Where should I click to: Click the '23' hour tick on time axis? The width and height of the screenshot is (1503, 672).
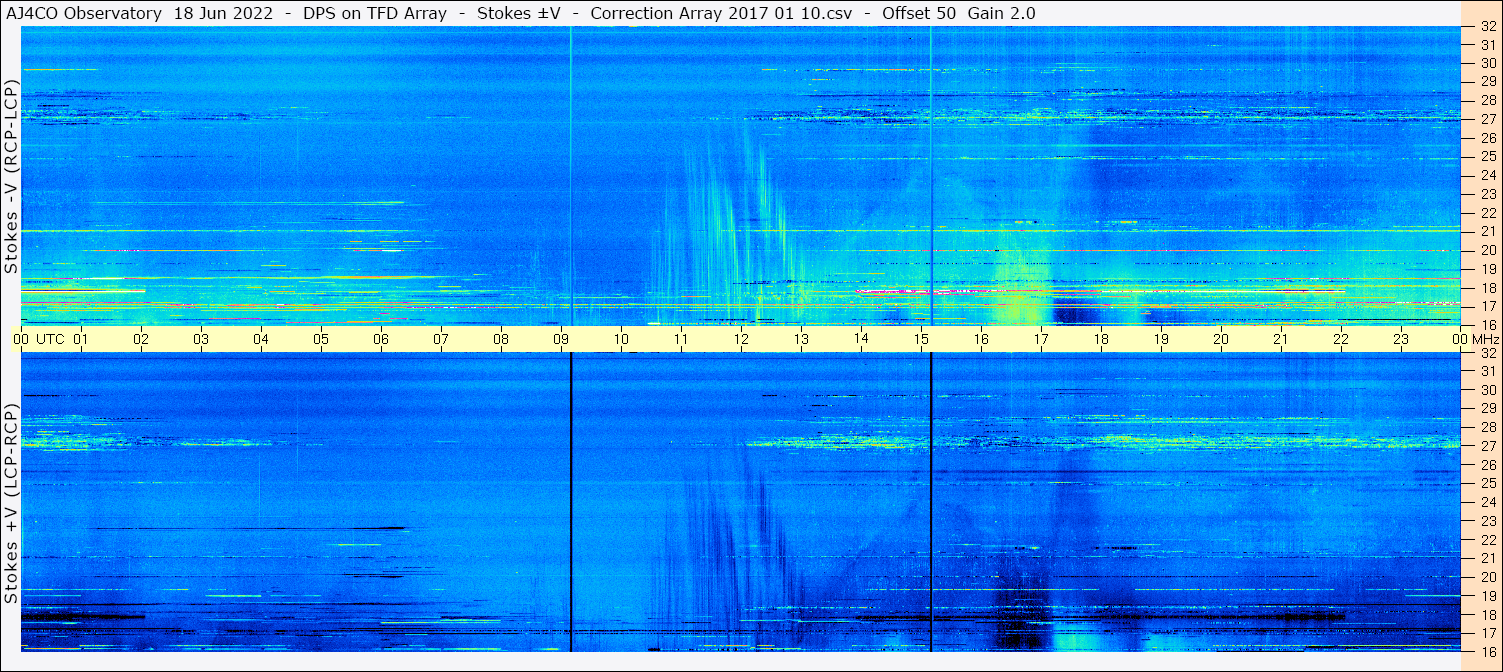pyautogui.click(x=1401, y=339)
